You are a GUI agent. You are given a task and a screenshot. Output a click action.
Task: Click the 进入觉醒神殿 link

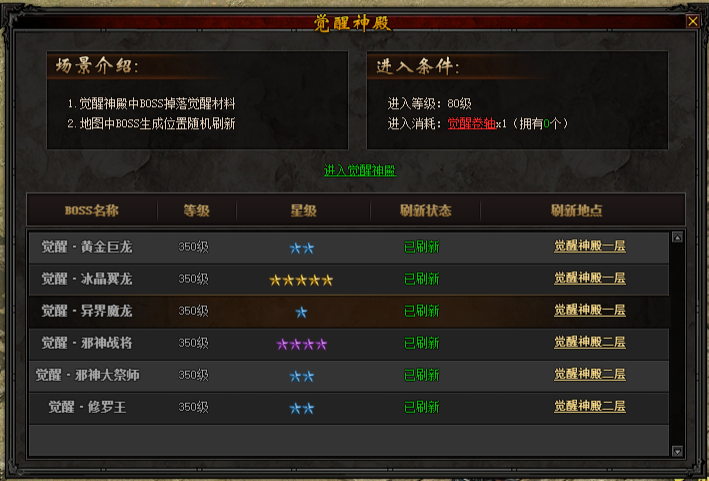point(360,170)
